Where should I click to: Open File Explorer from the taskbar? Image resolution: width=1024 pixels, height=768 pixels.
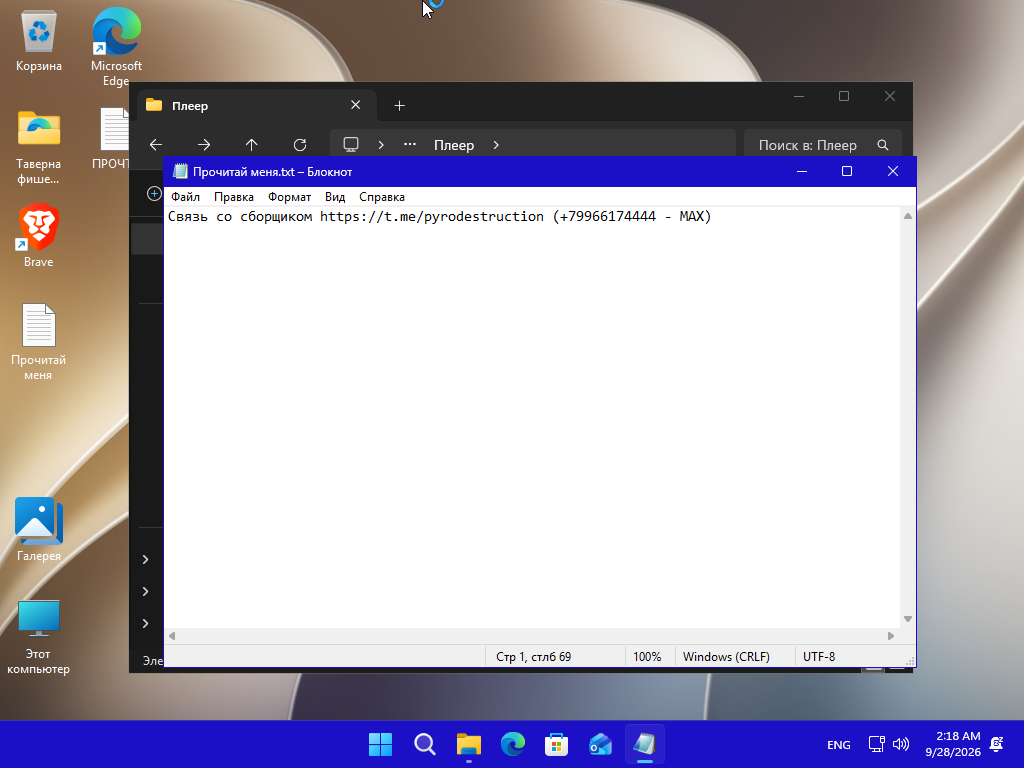pyautogui.click(x=468, y=744)
